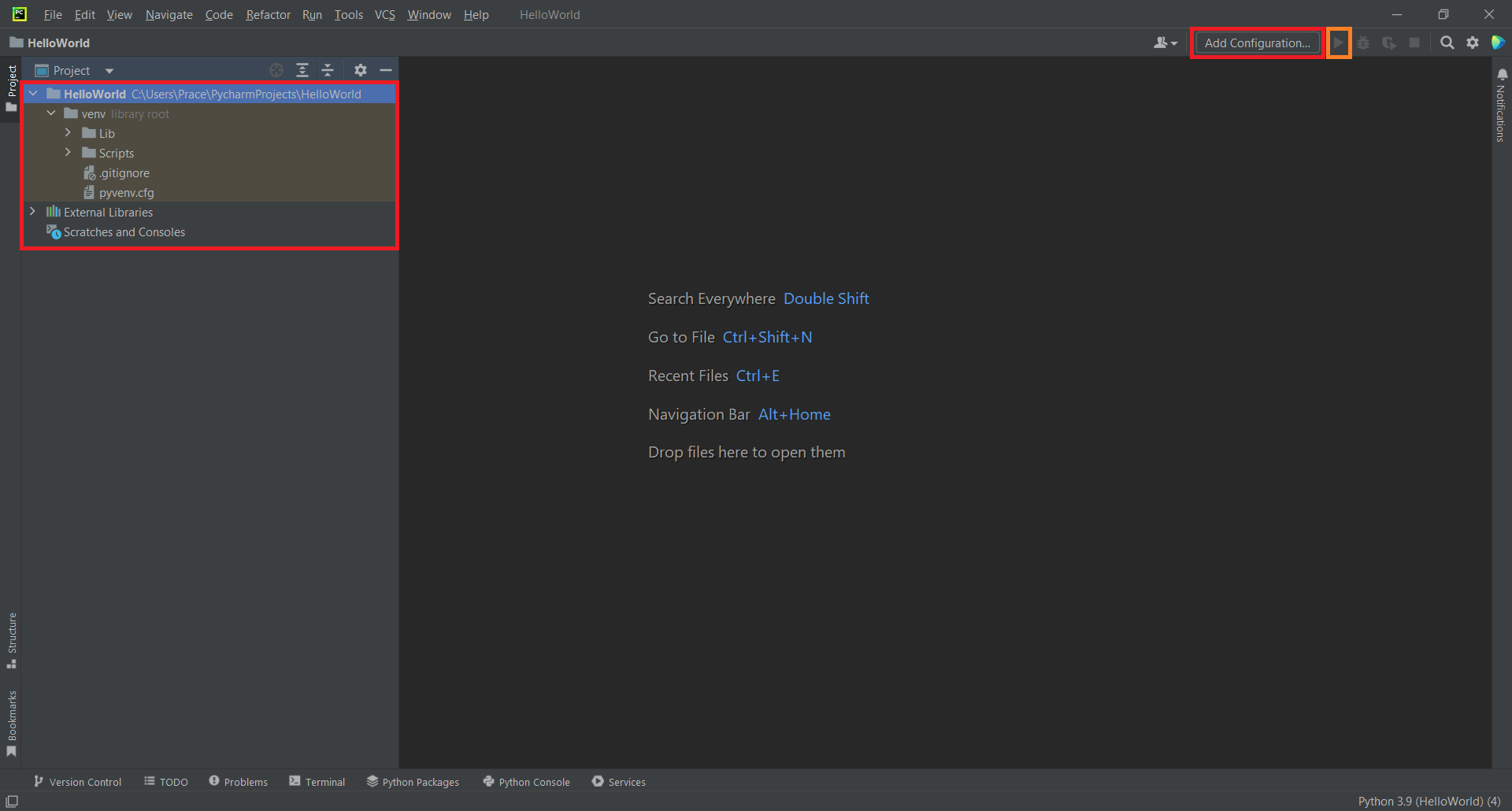Click Expand All in Project panel
Image resolution: width=1512 pixels, height=811 pixels.
[302, 70]
